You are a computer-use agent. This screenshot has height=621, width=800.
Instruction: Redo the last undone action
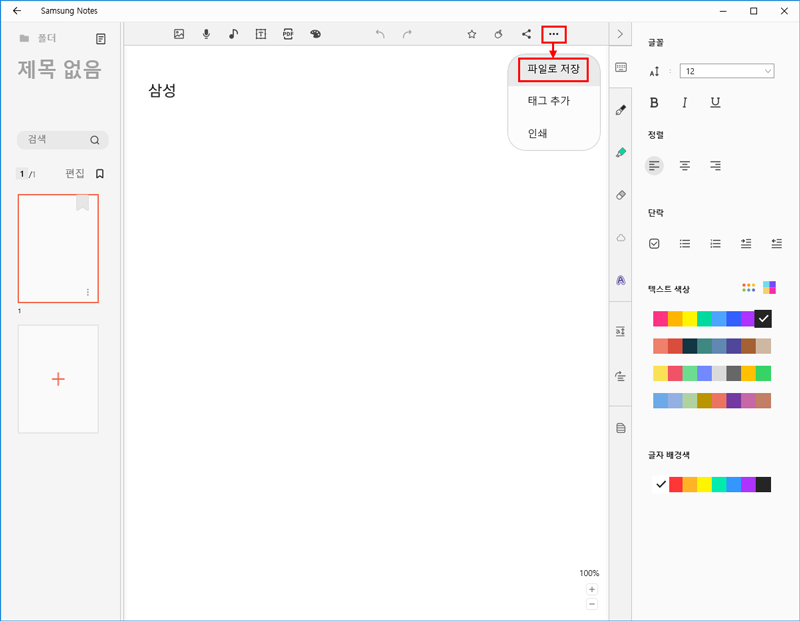pyautogui.click(x=407, y=34)
